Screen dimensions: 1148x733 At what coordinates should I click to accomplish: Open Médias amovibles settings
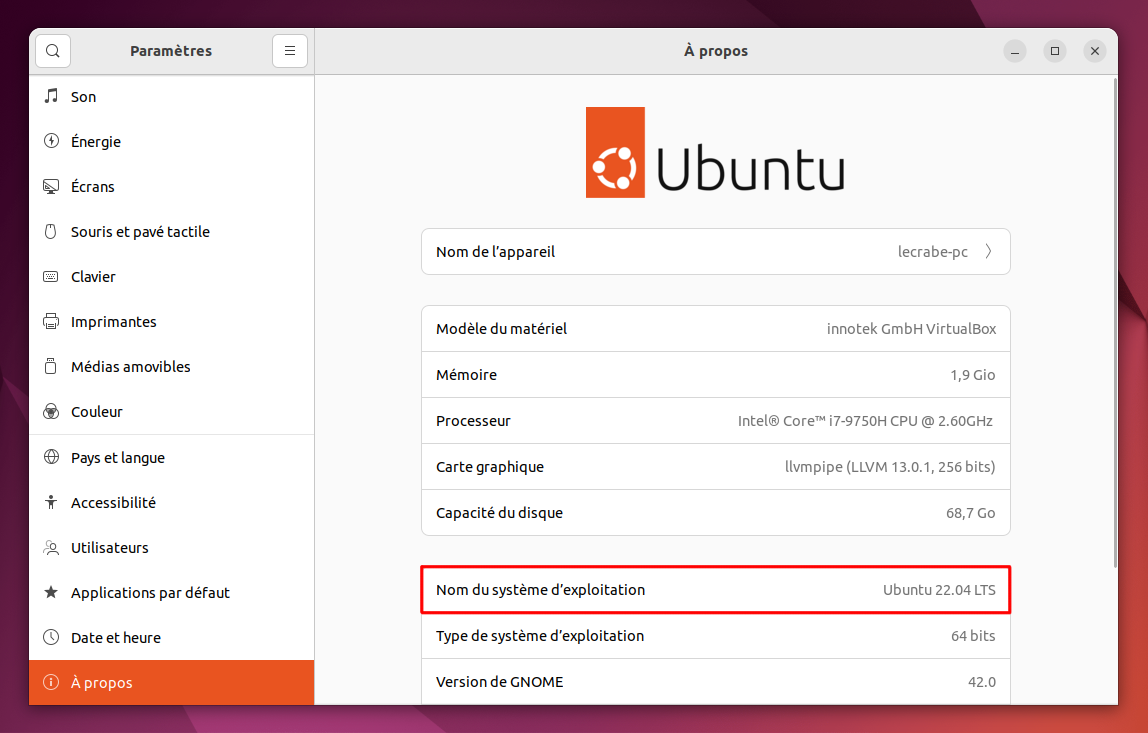pyautogui.click(x=171, y=367)
